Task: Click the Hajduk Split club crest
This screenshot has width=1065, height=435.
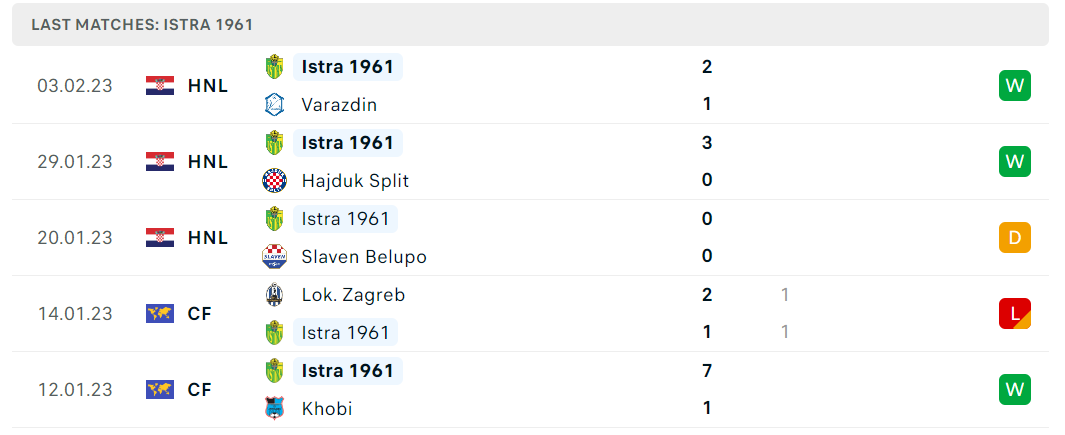Action: pos(274,181)
